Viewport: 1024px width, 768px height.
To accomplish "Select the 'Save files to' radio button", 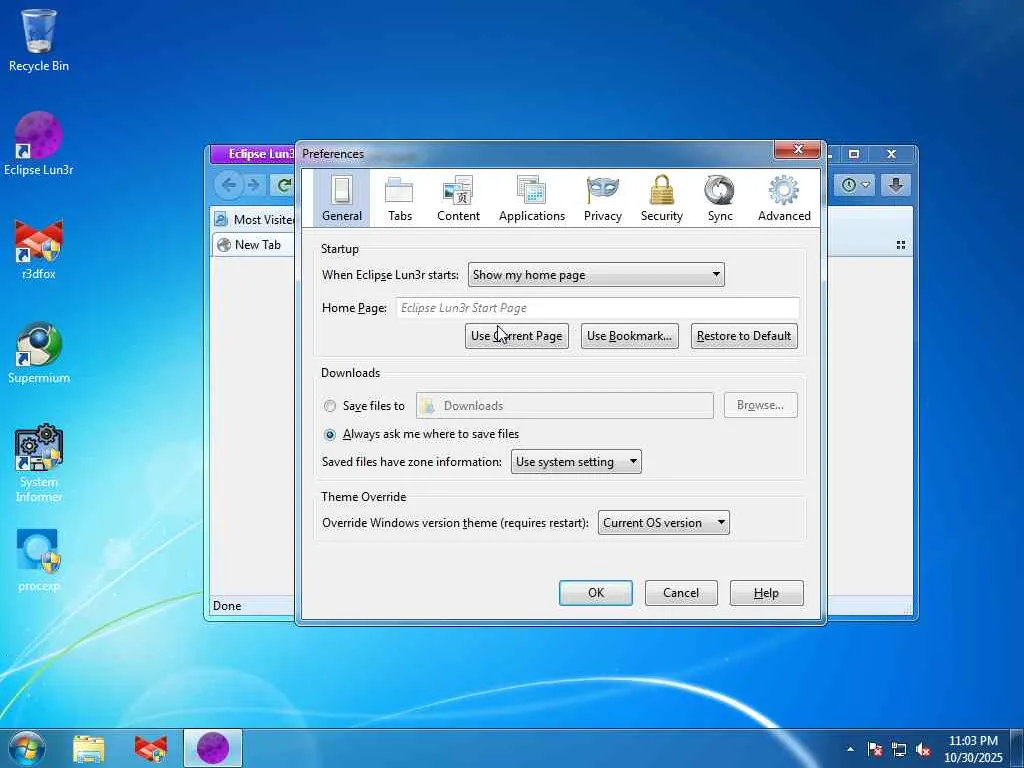I will pos(330,406).
